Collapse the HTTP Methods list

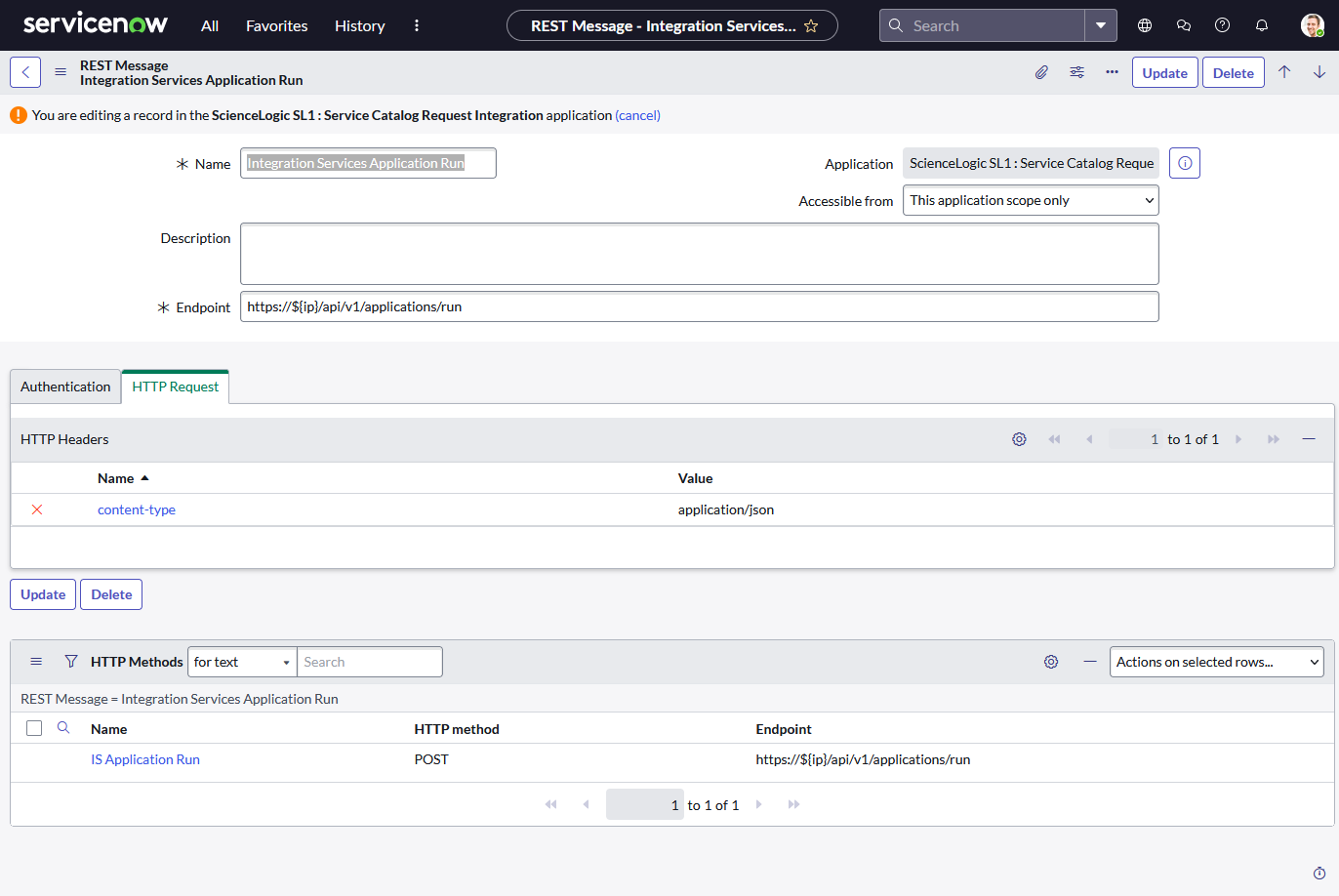(x=1090, y=662)
